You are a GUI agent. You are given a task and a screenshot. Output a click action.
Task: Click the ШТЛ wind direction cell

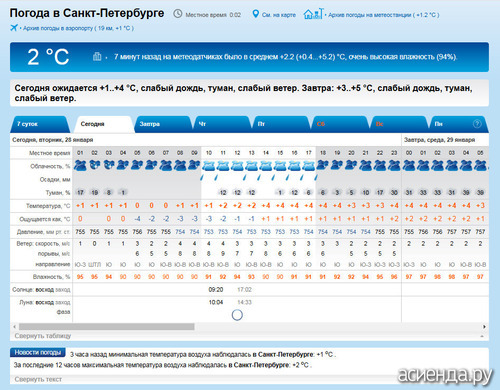point(94,265)
